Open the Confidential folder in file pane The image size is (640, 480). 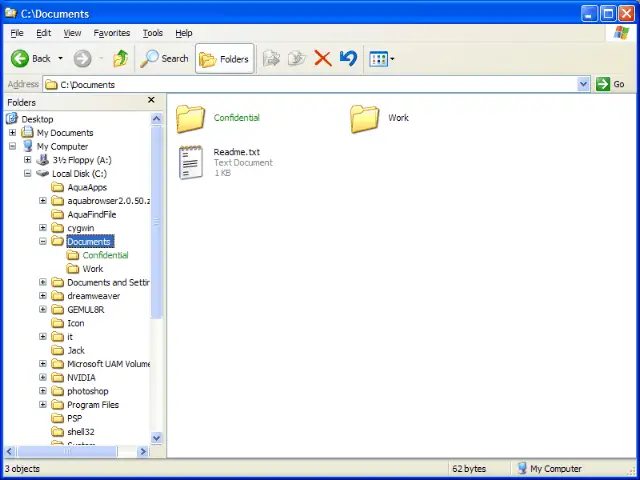190,119
